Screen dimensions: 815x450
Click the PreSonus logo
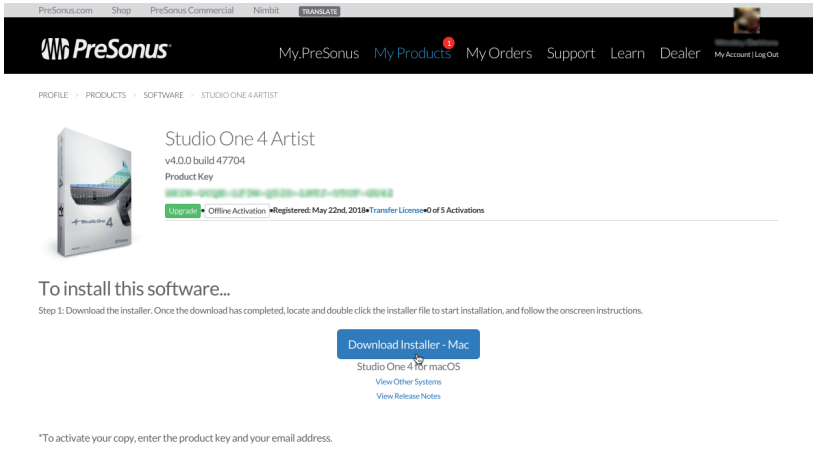(106, 49)
